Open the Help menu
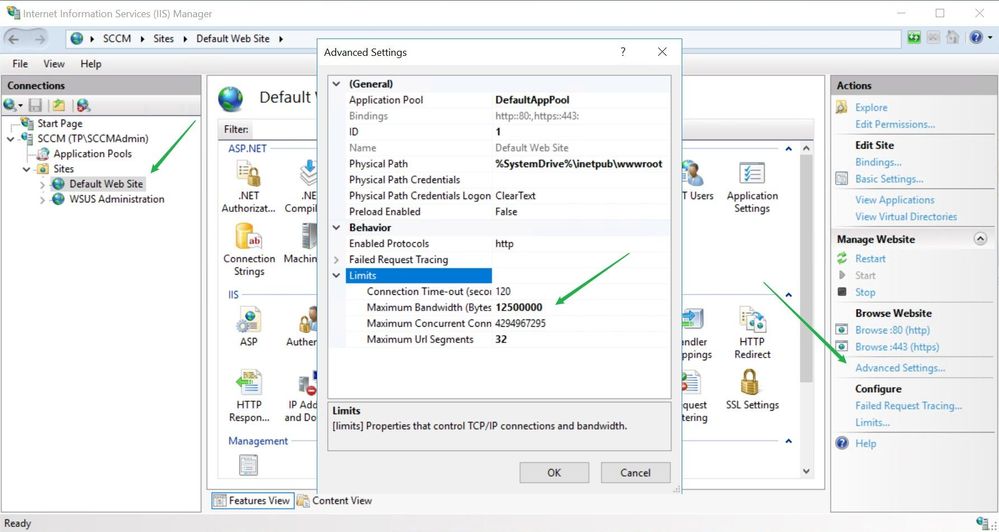999x532 pixels. pos(90,64)
